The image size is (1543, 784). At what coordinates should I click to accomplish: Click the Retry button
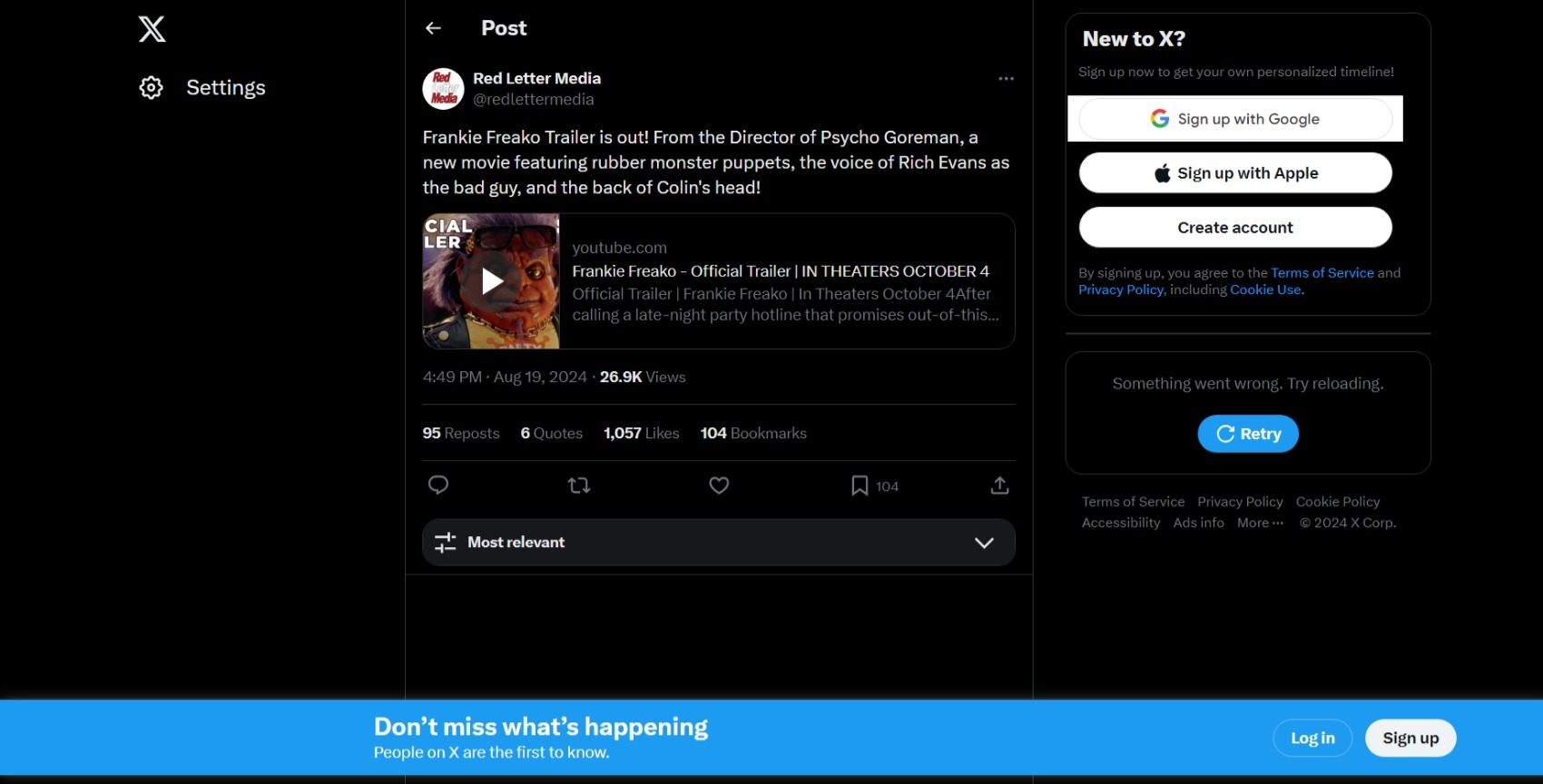(1248, 434)
